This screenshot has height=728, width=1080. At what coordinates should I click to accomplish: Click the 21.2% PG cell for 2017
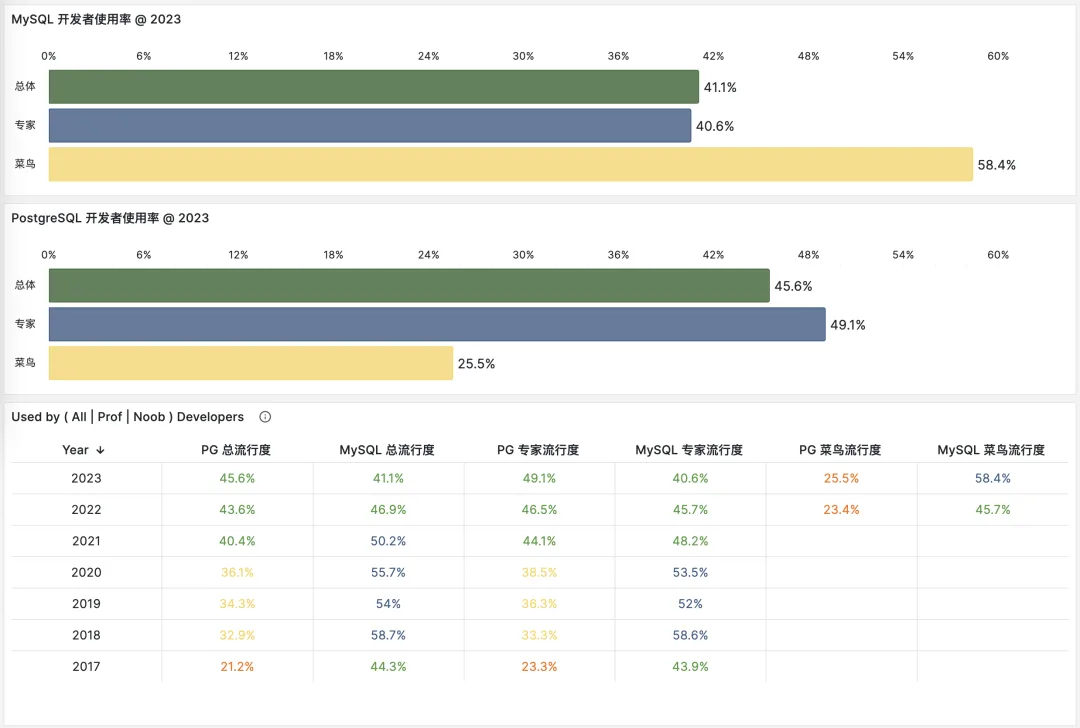pos(237,666)
